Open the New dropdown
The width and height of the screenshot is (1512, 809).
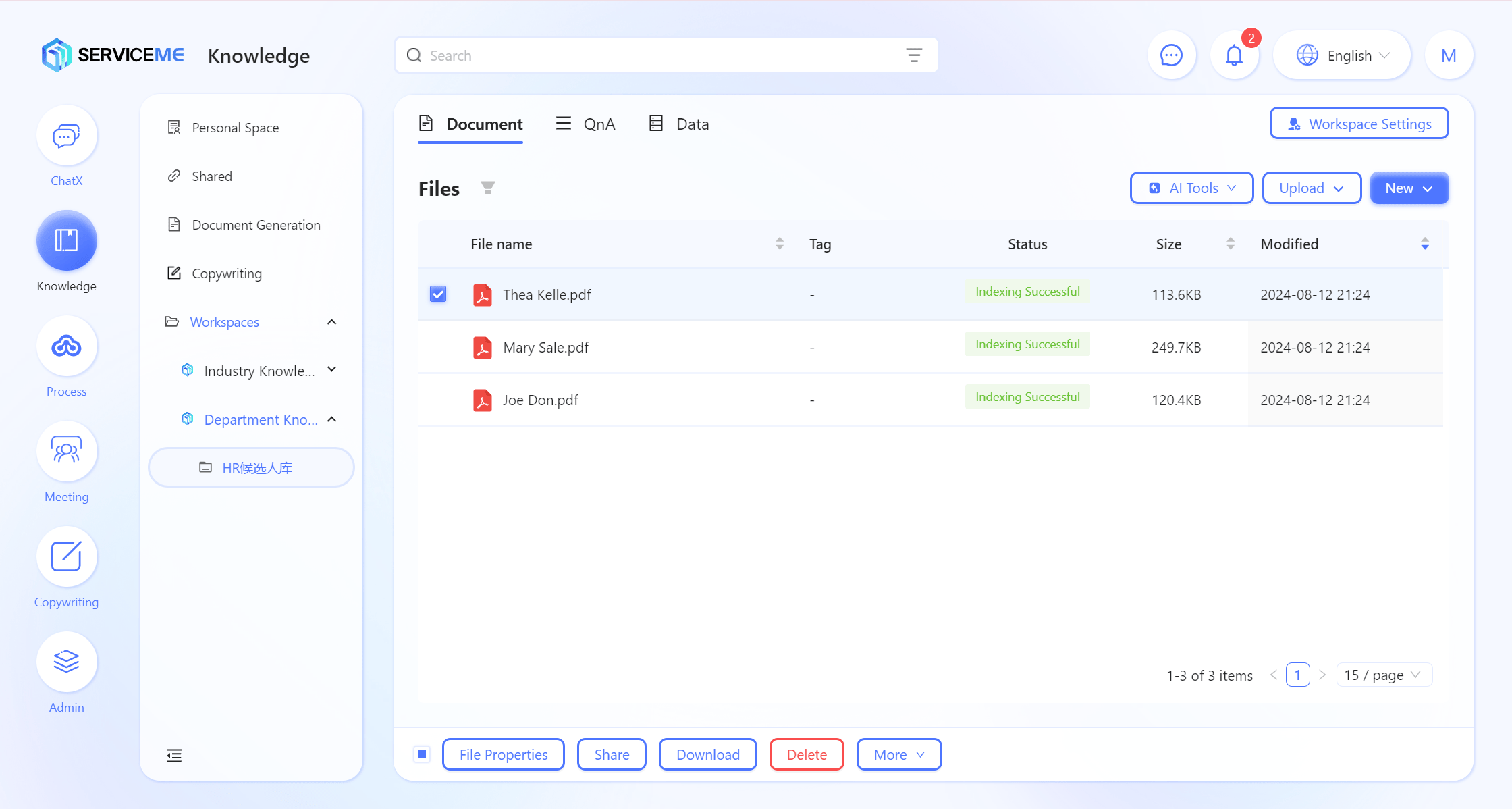click(1409, 188)
